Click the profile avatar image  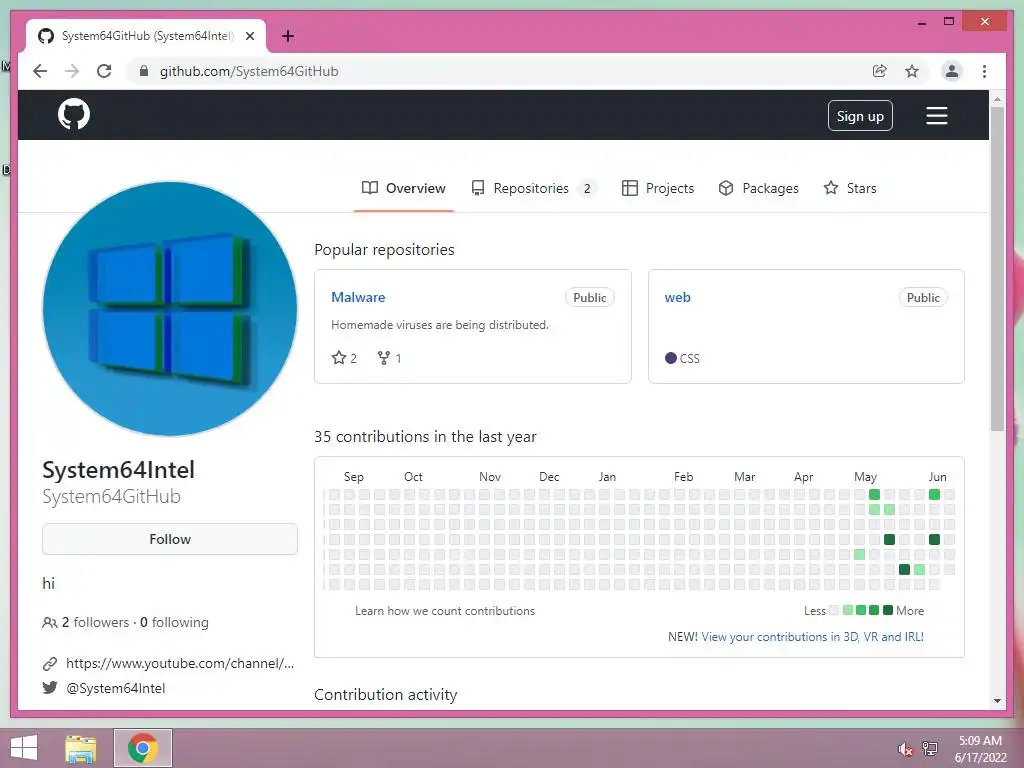click(170, 309)
